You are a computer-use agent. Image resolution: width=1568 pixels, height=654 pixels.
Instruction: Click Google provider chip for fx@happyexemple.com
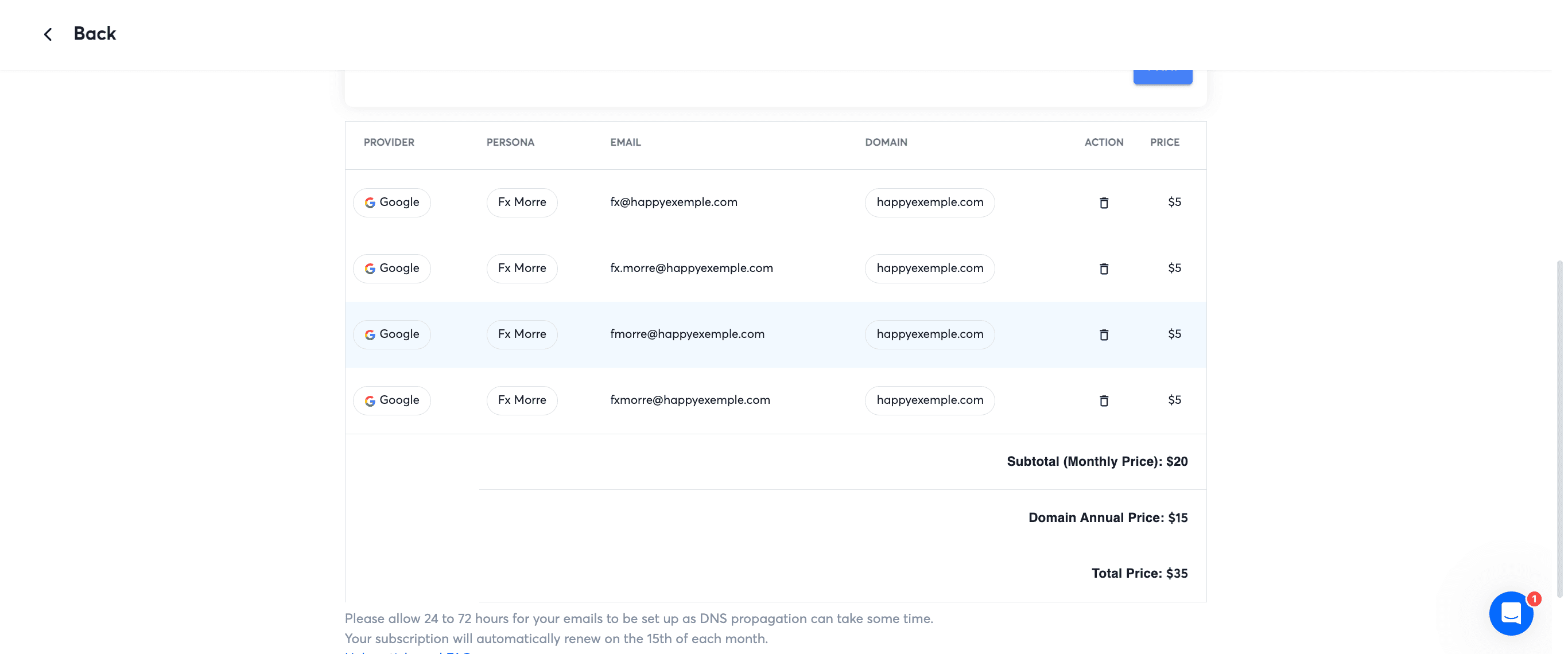(x=391, y=203)
